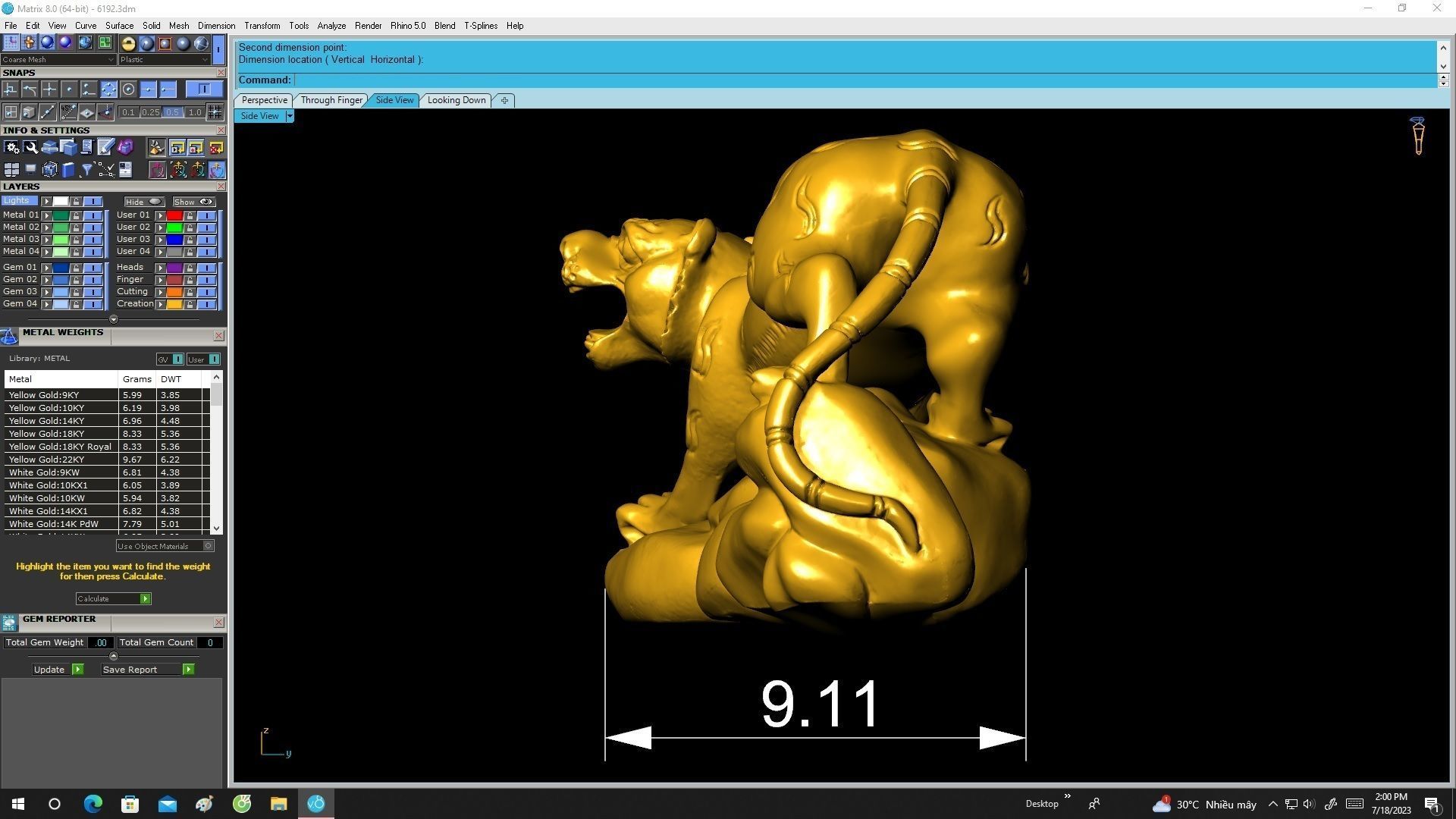Toggle lock on Heads layer
The image size is (1456, 819).
[190, 268]
